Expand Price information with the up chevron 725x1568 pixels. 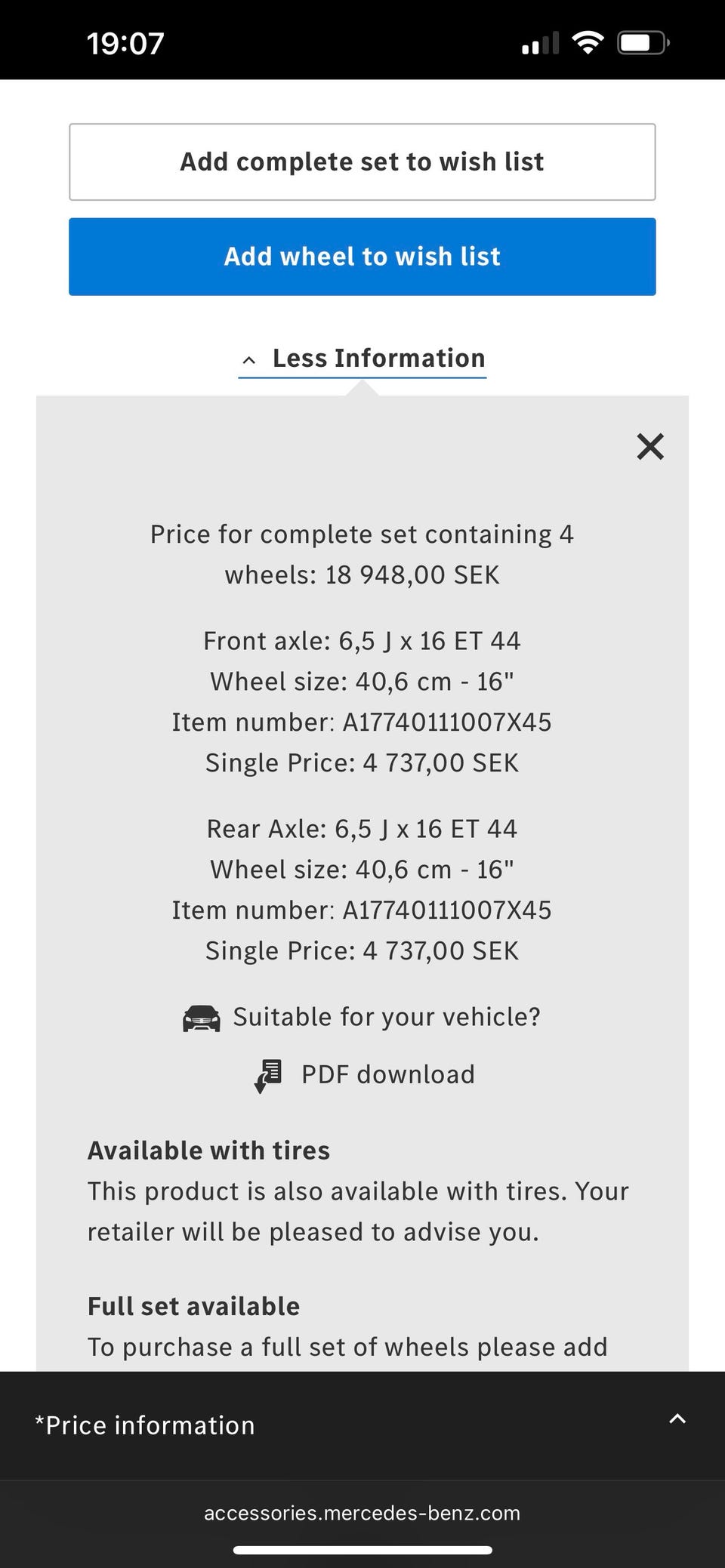pyautogui.click(x=677, y=1419)
